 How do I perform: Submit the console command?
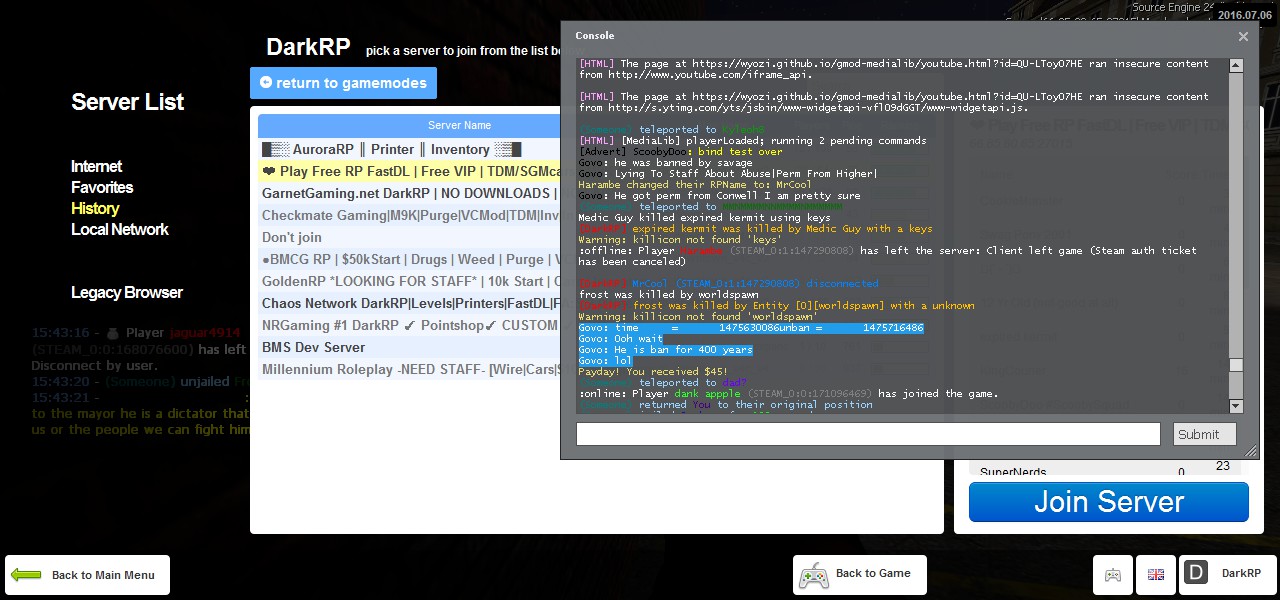coord(1205,434)
